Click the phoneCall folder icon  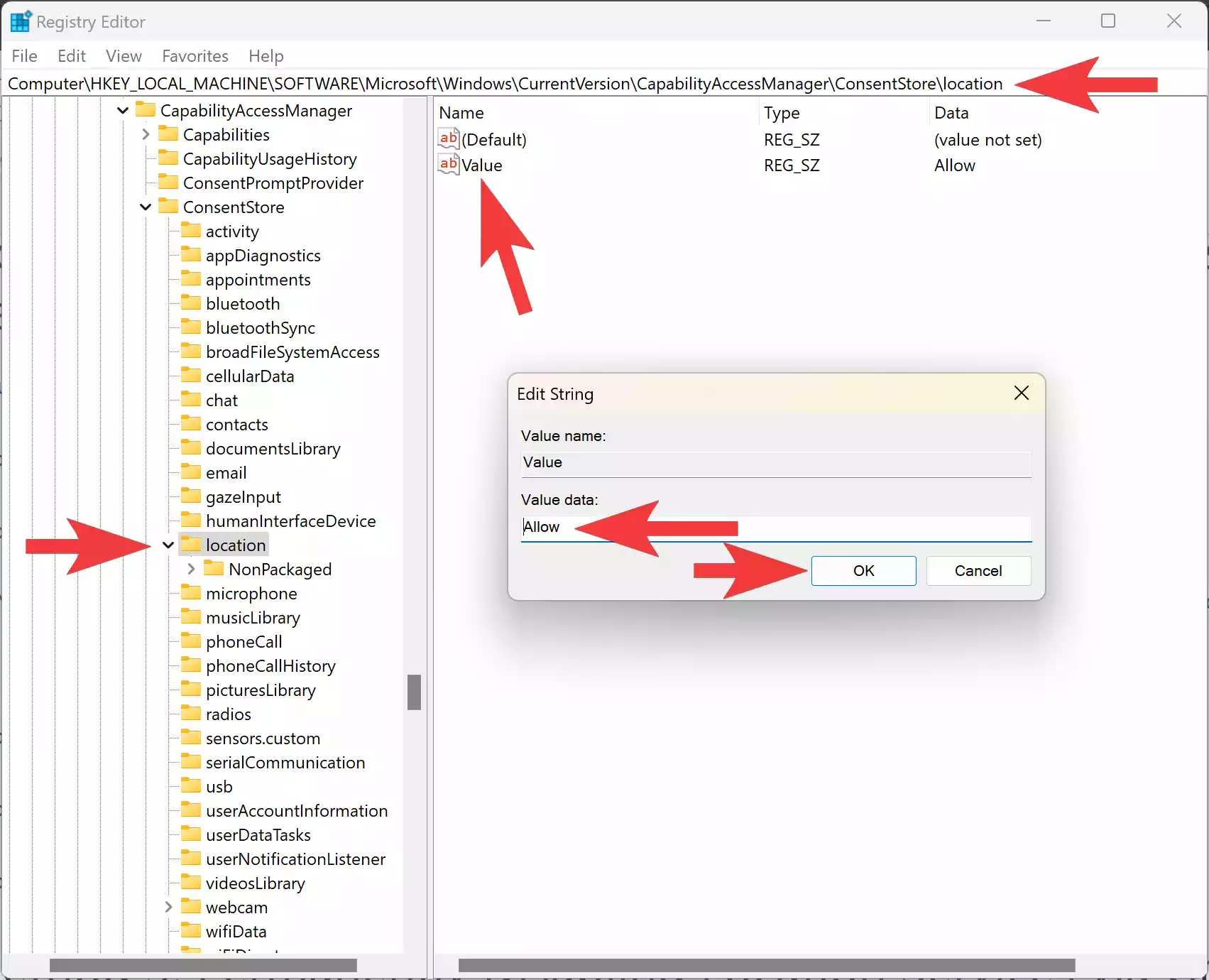pyautogui.click(x=191, y=641)
